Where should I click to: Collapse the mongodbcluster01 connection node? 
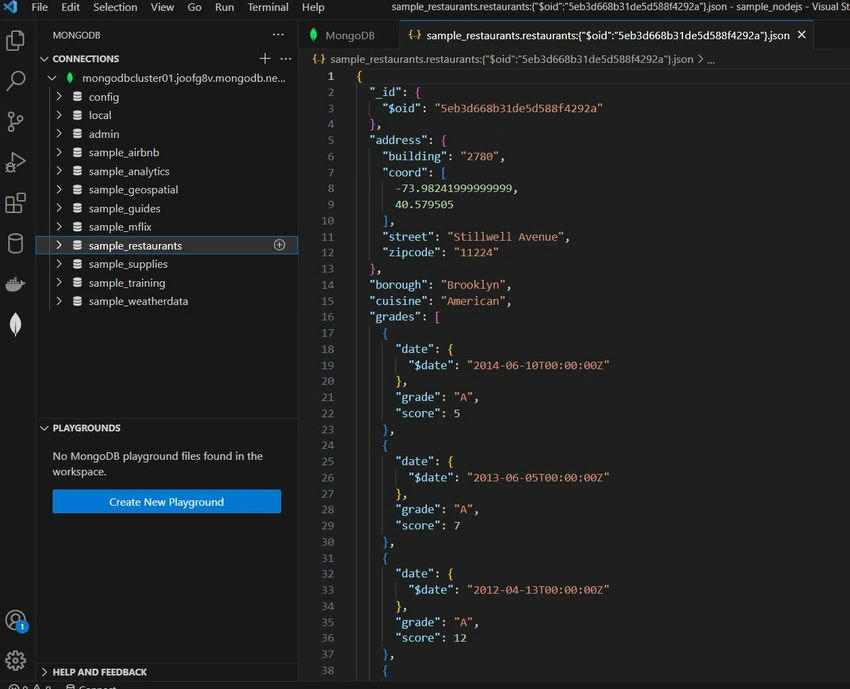pyautogui.click(x=52, y=78)
